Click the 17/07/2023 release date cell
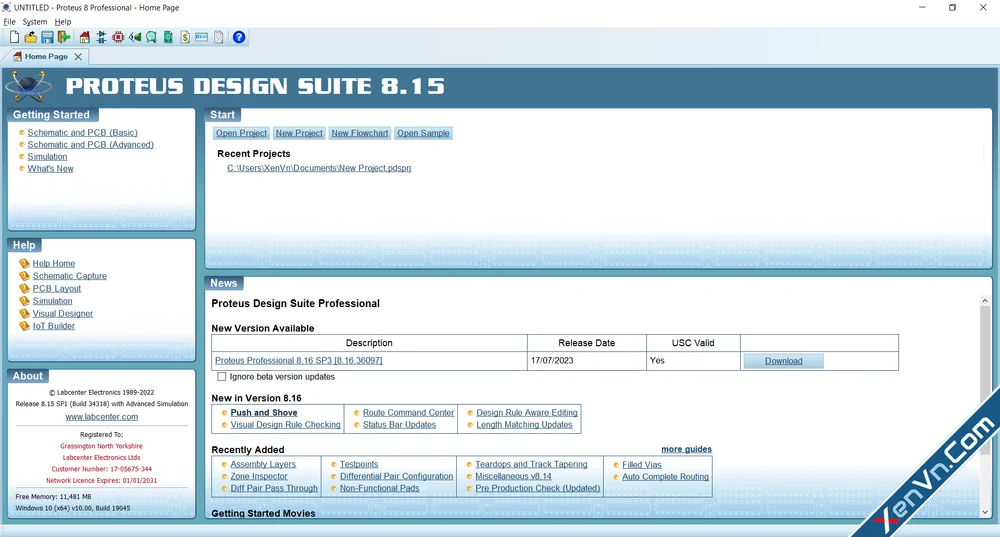This screenshot has width=1000, height=537. coord(587,361)
